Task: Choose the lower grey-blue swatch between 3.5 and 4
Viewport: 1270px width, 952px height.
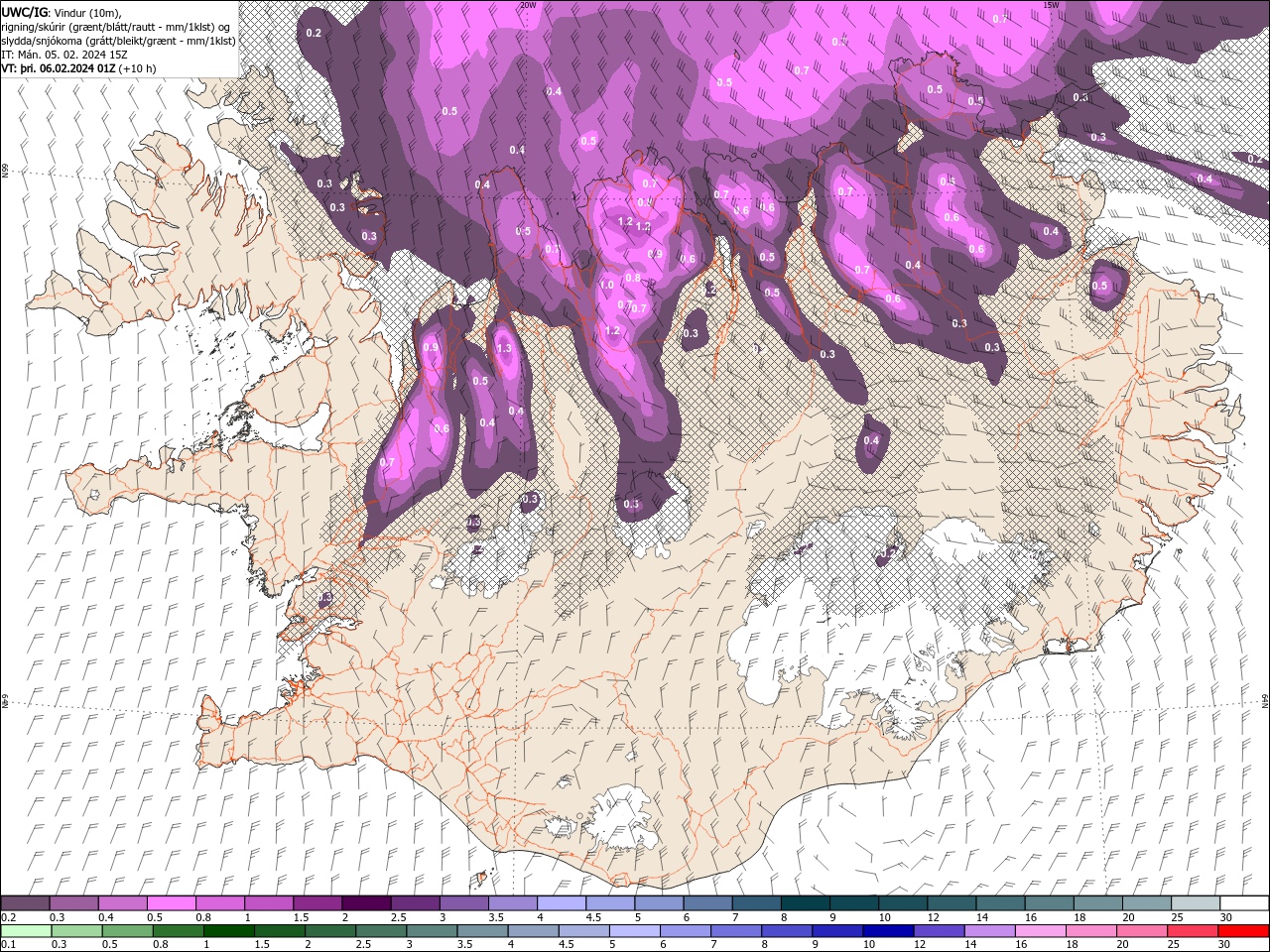Action: pyautogui.click(x=482, y=931)
